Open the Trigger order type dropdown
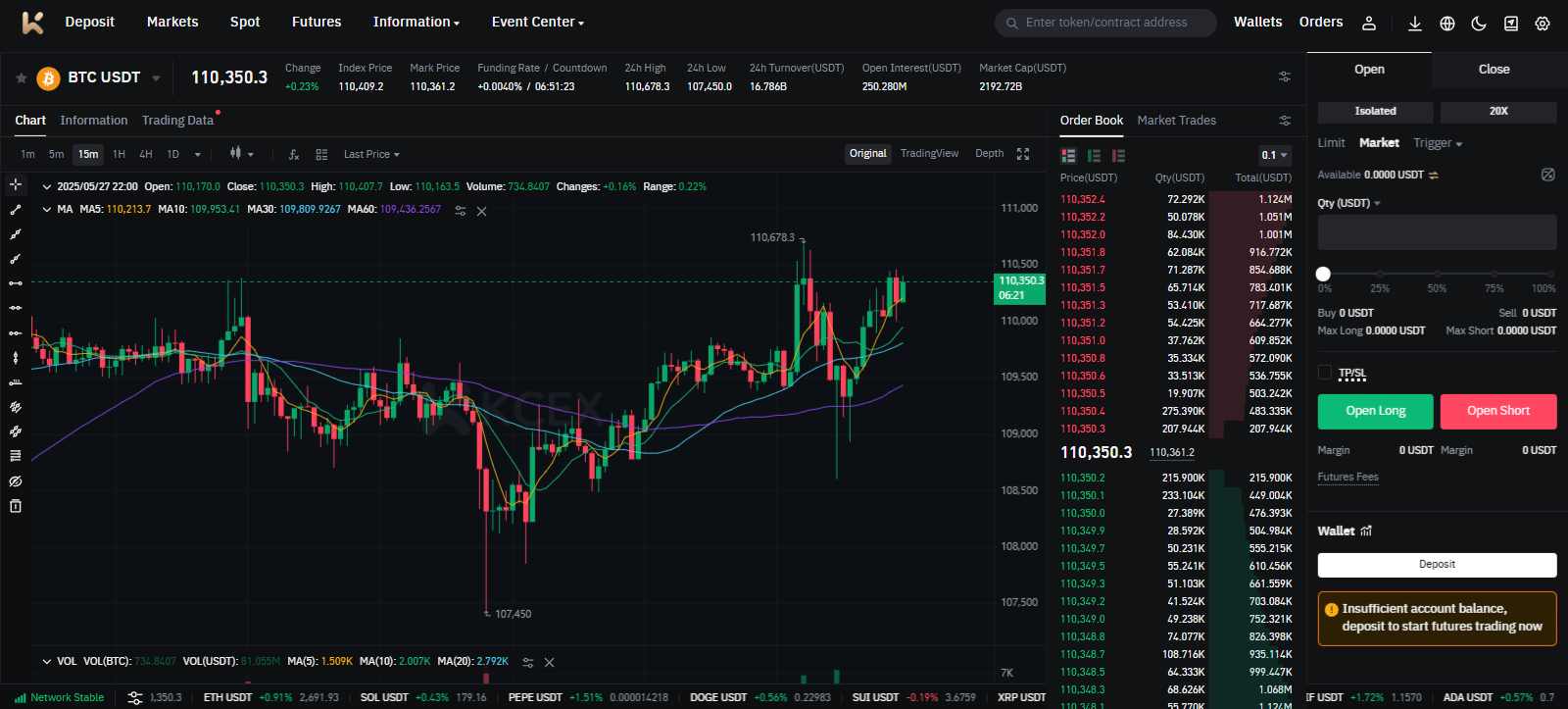 1438,143
